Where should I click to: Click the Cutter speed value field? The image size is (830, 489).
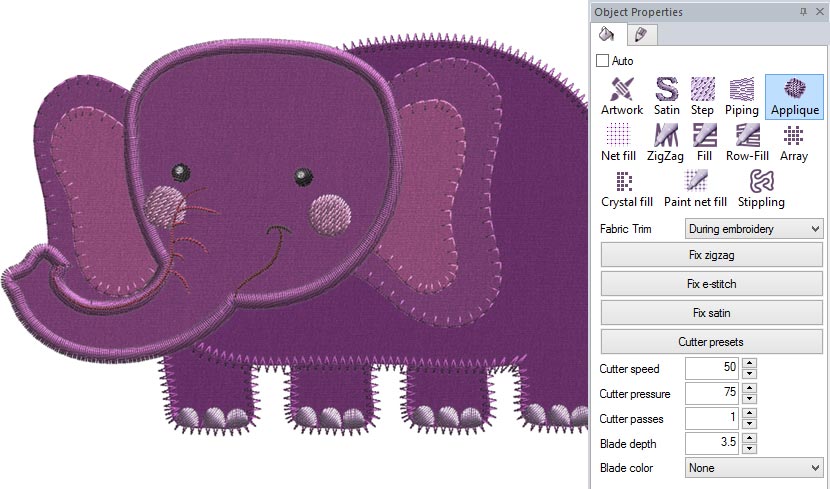712,368
